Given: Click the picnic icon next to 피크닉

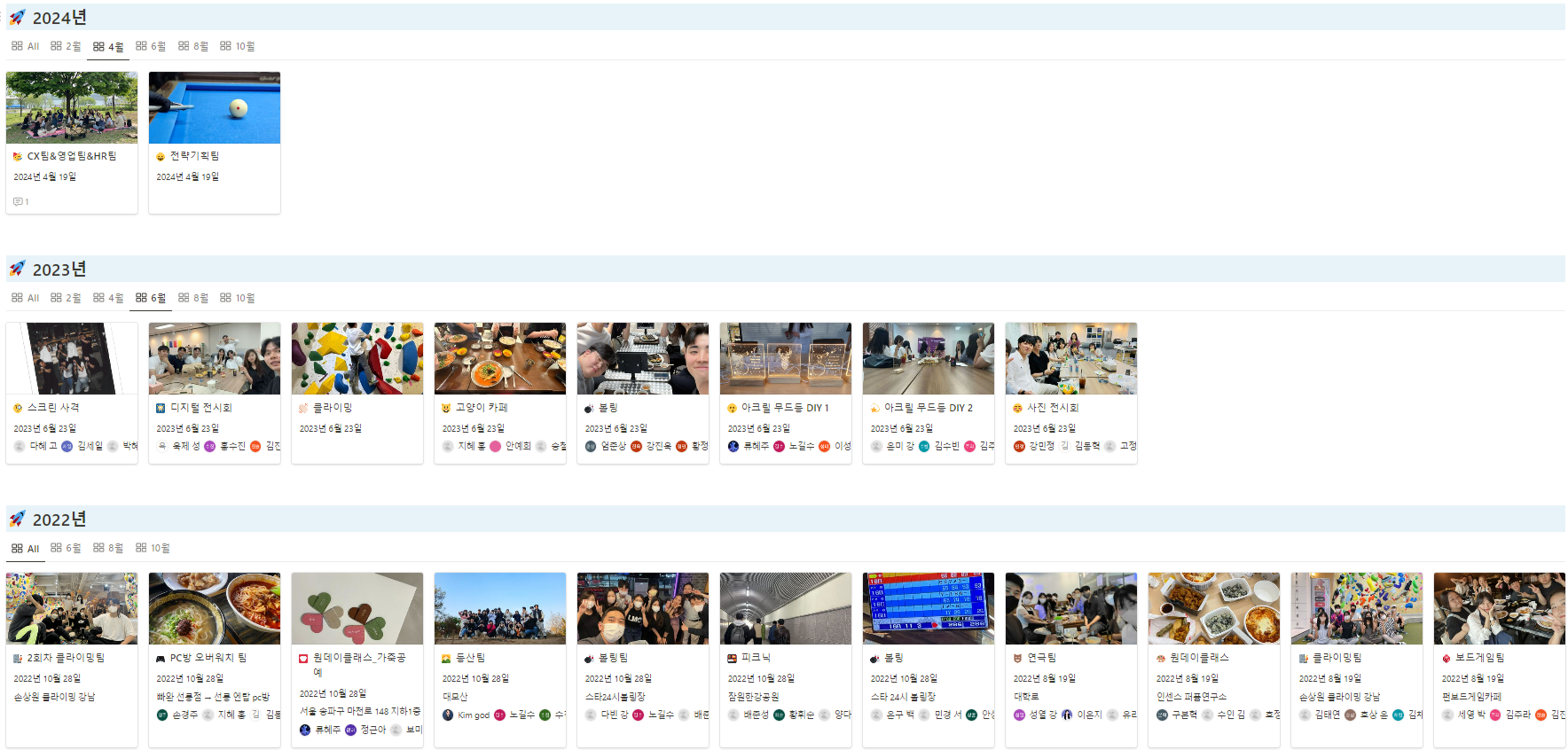Looking at the screenshot, I should (732, 659).
